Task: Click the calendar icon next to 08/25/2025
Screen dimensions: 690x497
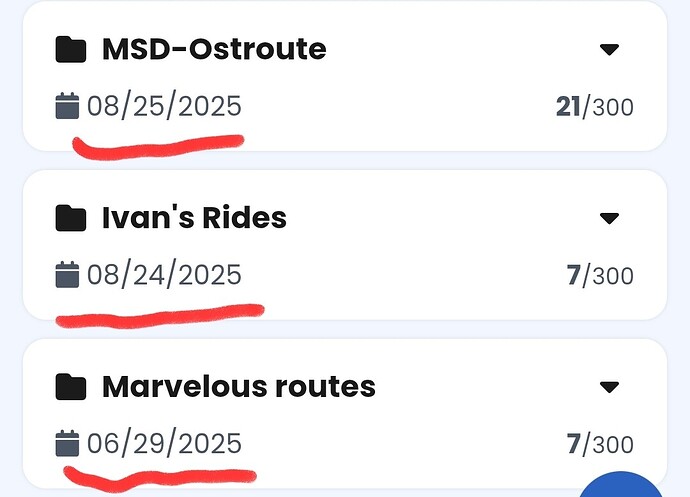Action: tap(67, 105)
